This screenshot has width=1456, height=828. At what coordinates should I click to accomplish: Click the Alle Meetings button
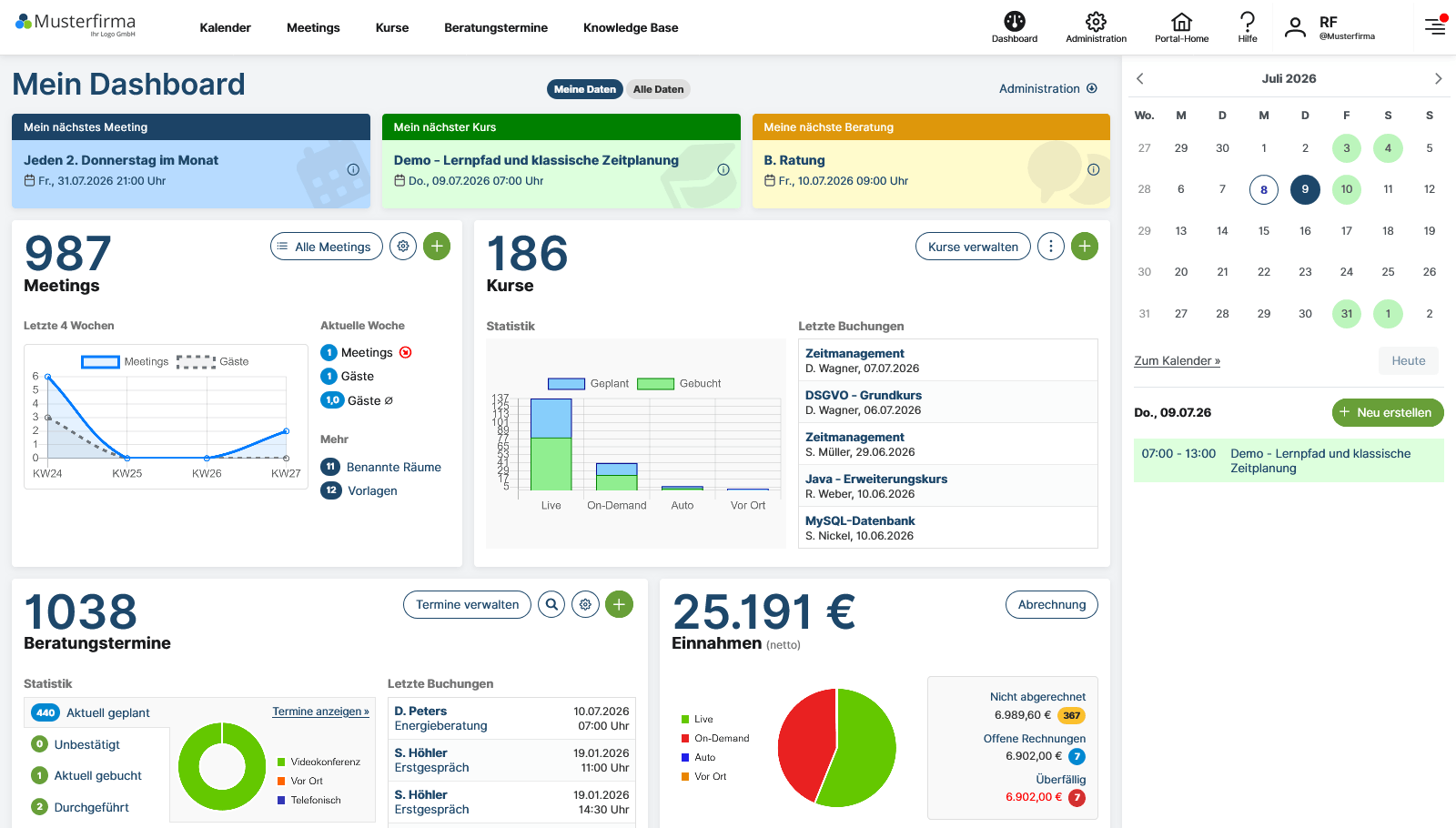[x=327, y=247]
